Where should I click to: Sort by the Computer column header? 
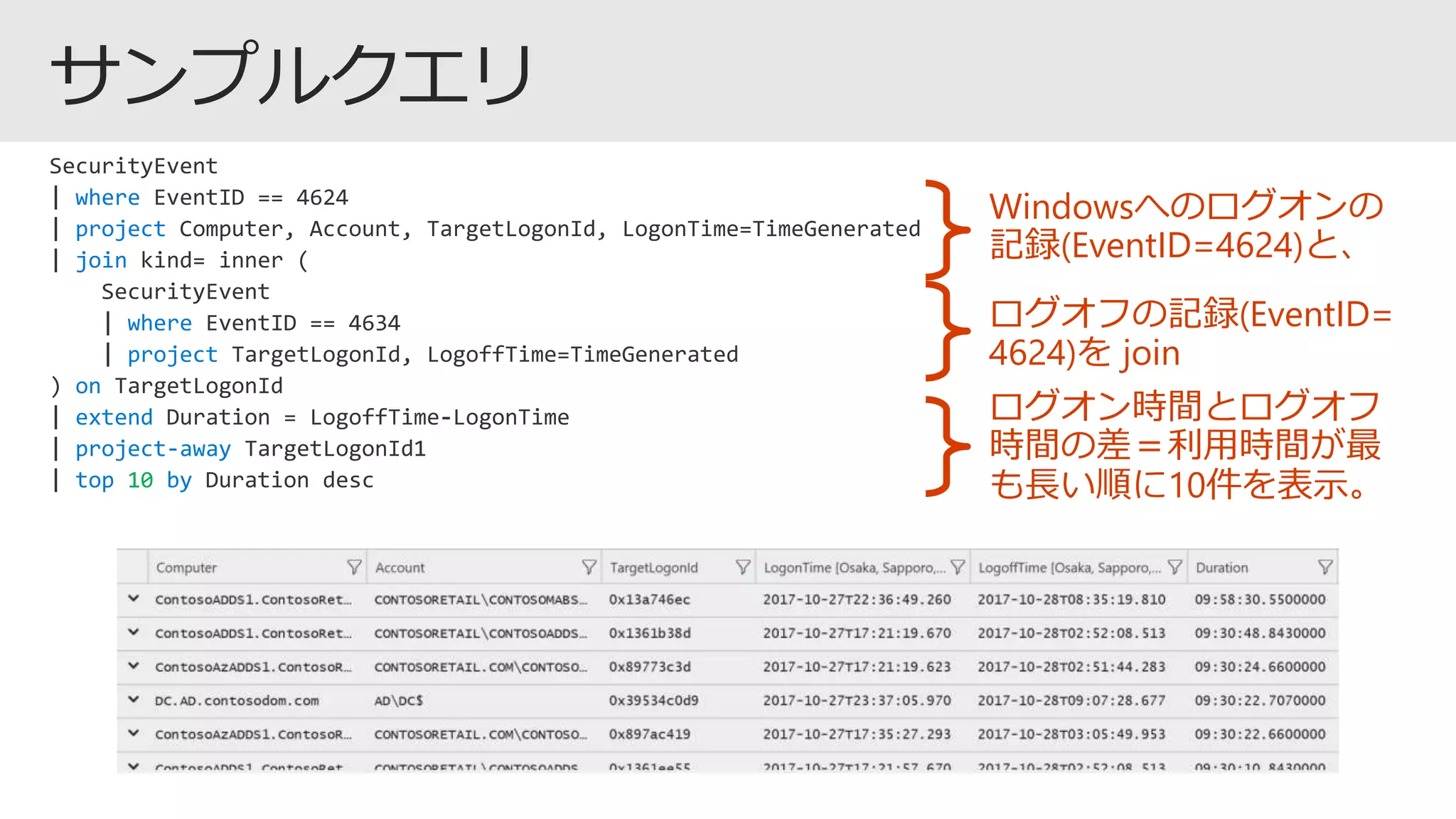point(186,568)
